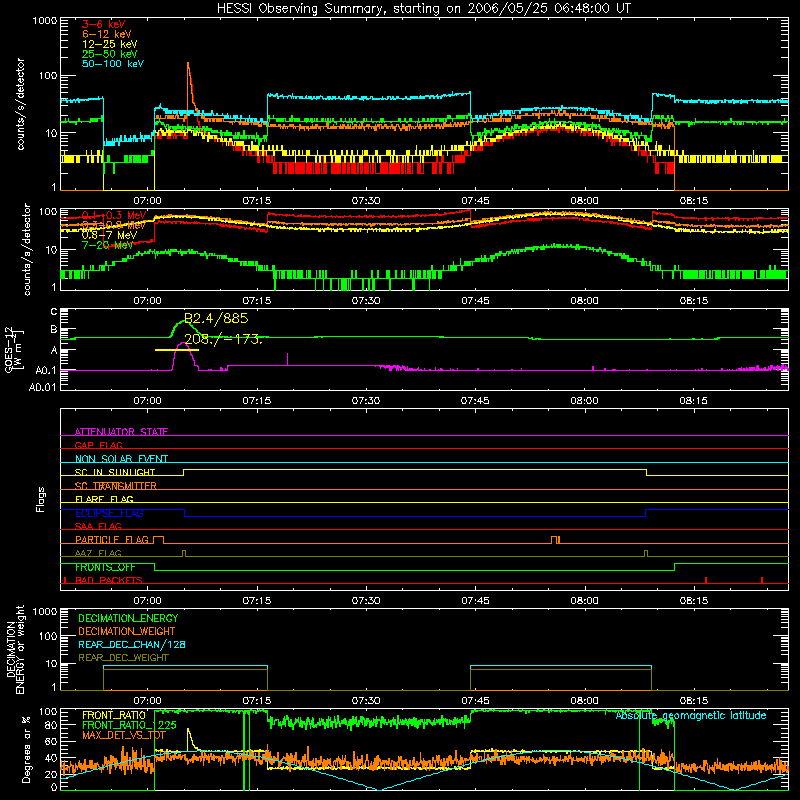Click the Flags y-axis label
The width and height of the screenshot is (800, 800).
point(40,499)
